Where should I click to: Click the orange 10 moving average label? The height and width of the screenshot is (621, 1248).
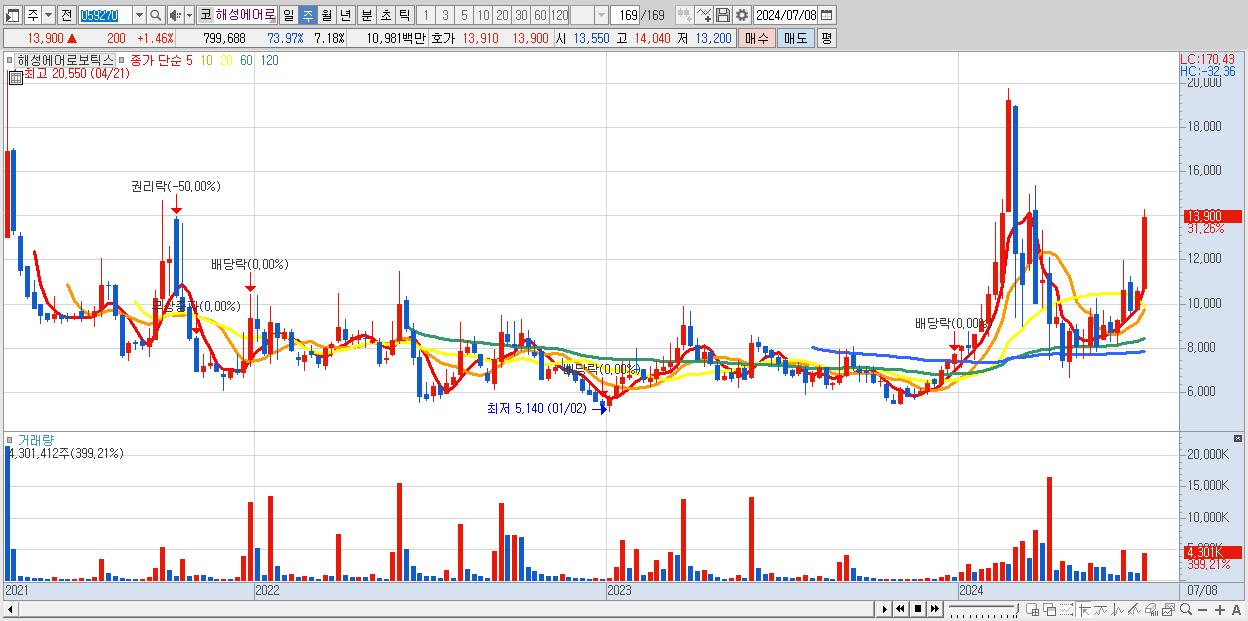pyautogui.click(x=206, y=60)
